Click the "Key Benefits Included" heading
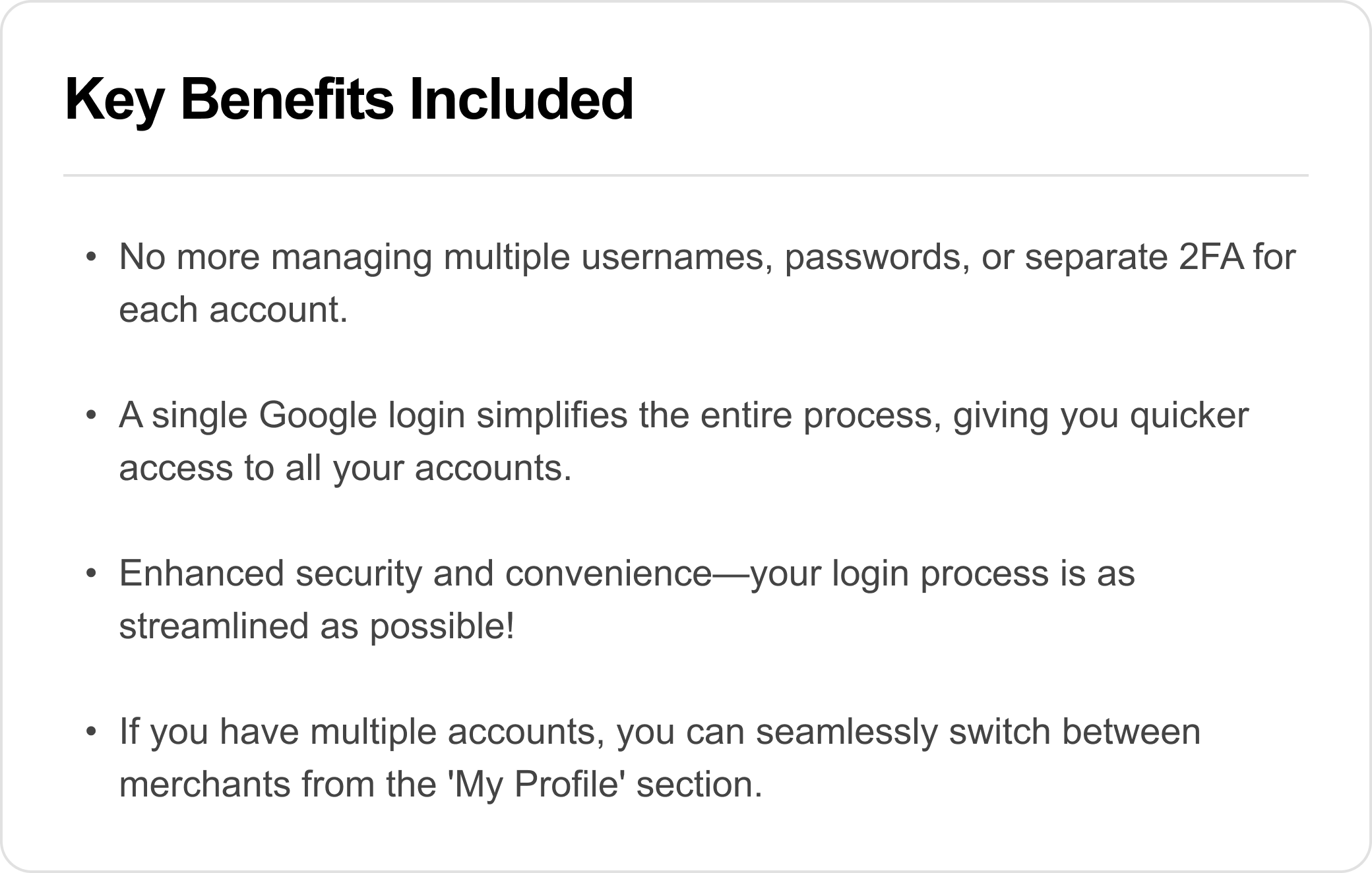 [x=349, y=100]
